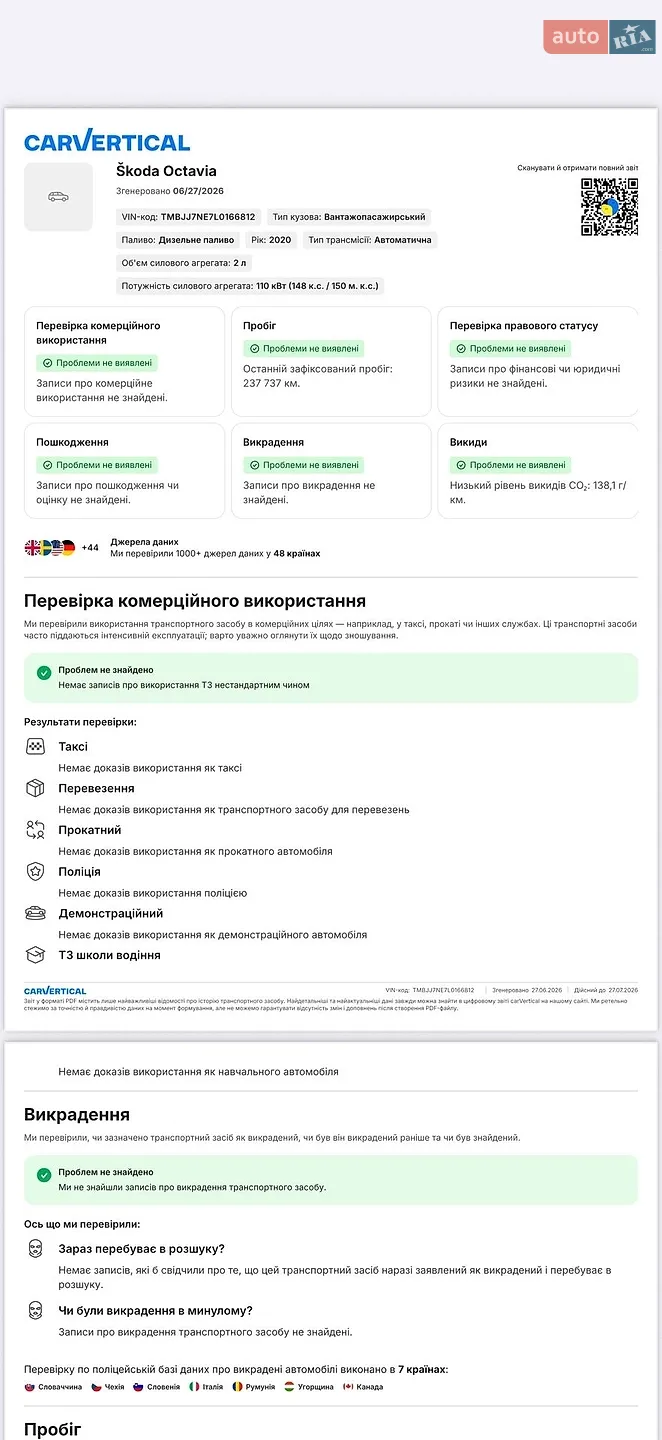Open the Викиди emissions card

[x=538, y=471]
